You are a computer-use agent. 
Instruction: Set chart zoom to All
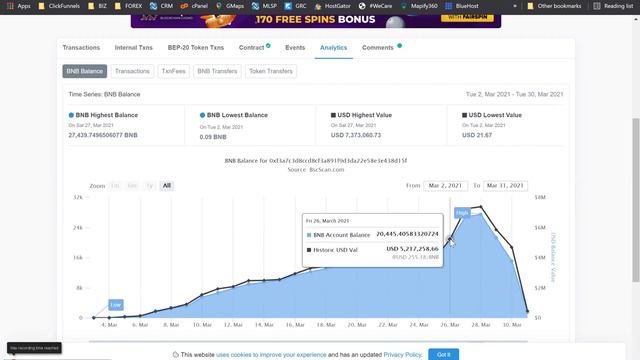point(167,186)
